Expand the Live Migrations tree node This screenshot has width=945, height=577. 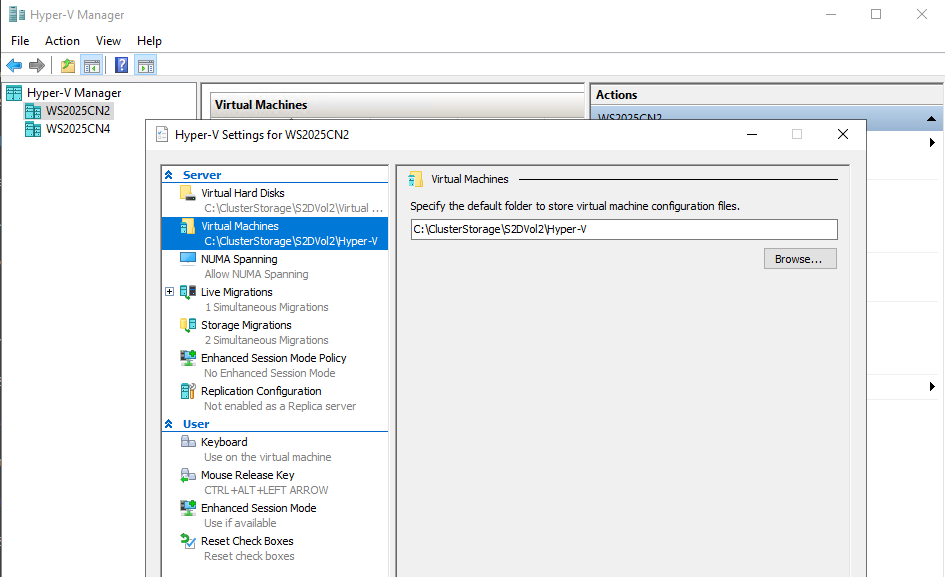pos(169,291)
